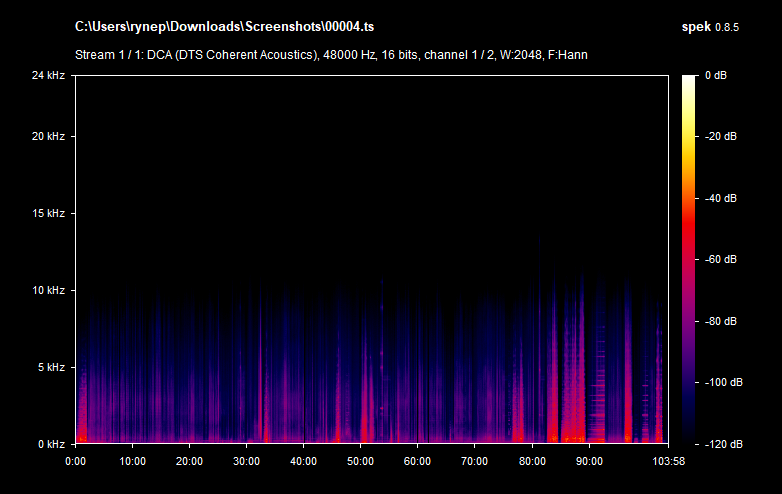Image resolution: width=782 pixels, height=494 pixels.
Task: Click the -80 dB scale label
Action: tap(720, 321)
